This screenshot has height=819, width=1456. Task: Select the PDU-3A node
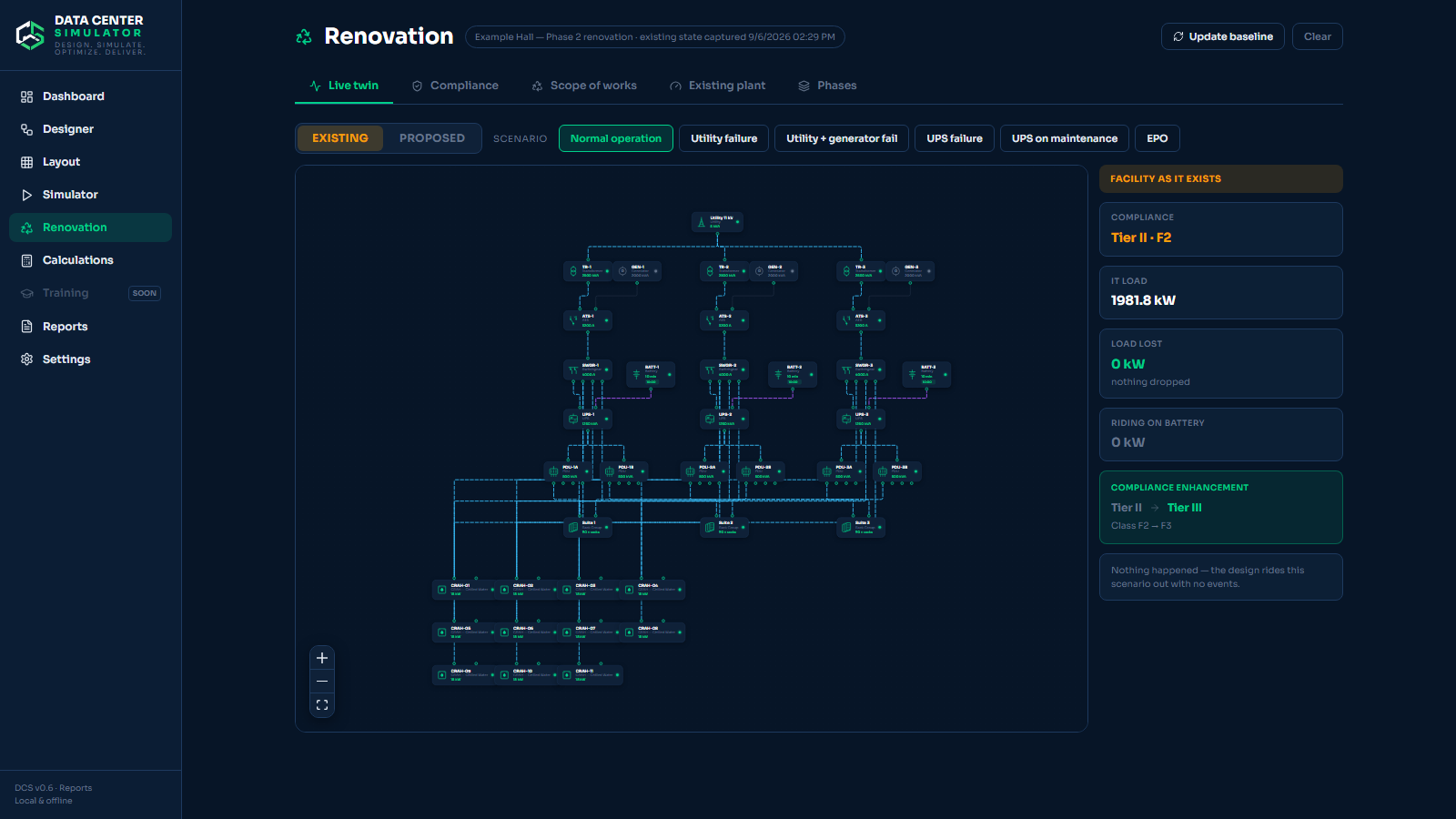point(841,471)
